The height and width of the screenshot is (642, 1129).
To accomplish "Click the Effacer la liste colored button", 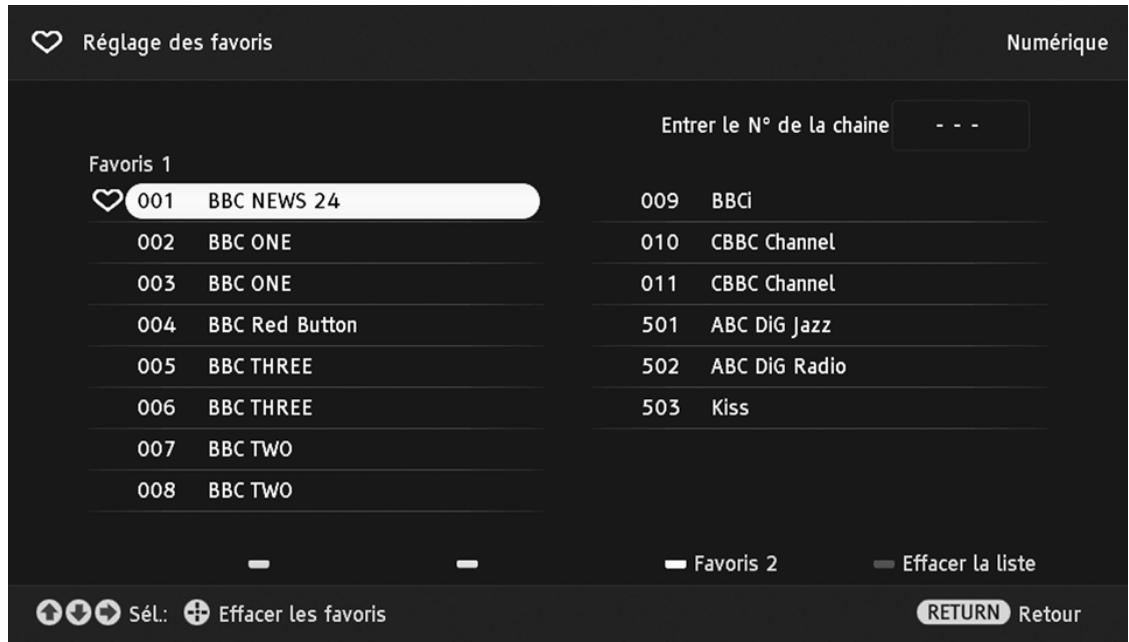I will pyautogui.click(x=883, y=564).
